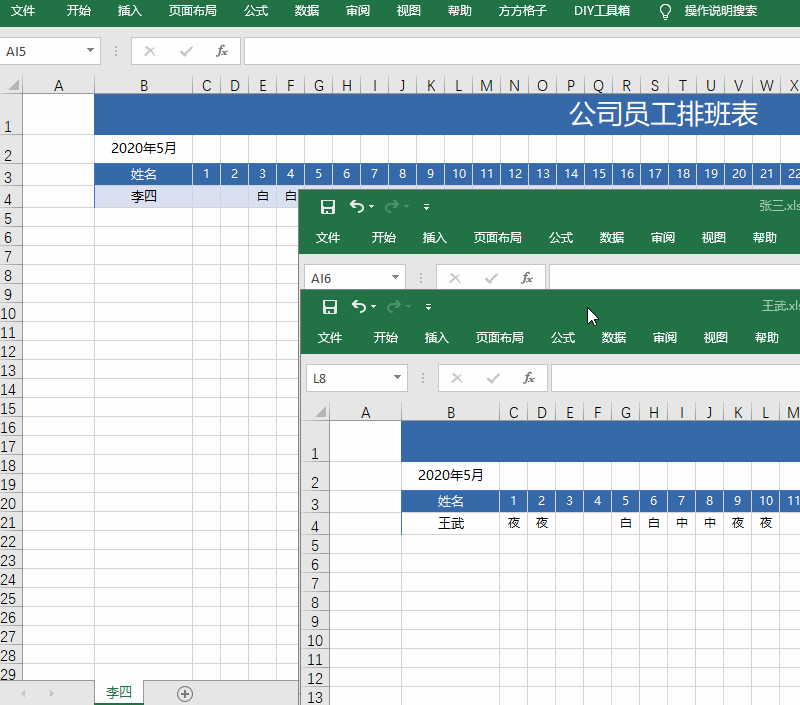The width and height of the screenshot is (800, 705).
Task: Click the Undo icon in 张三.xls window
Action: 356,207
